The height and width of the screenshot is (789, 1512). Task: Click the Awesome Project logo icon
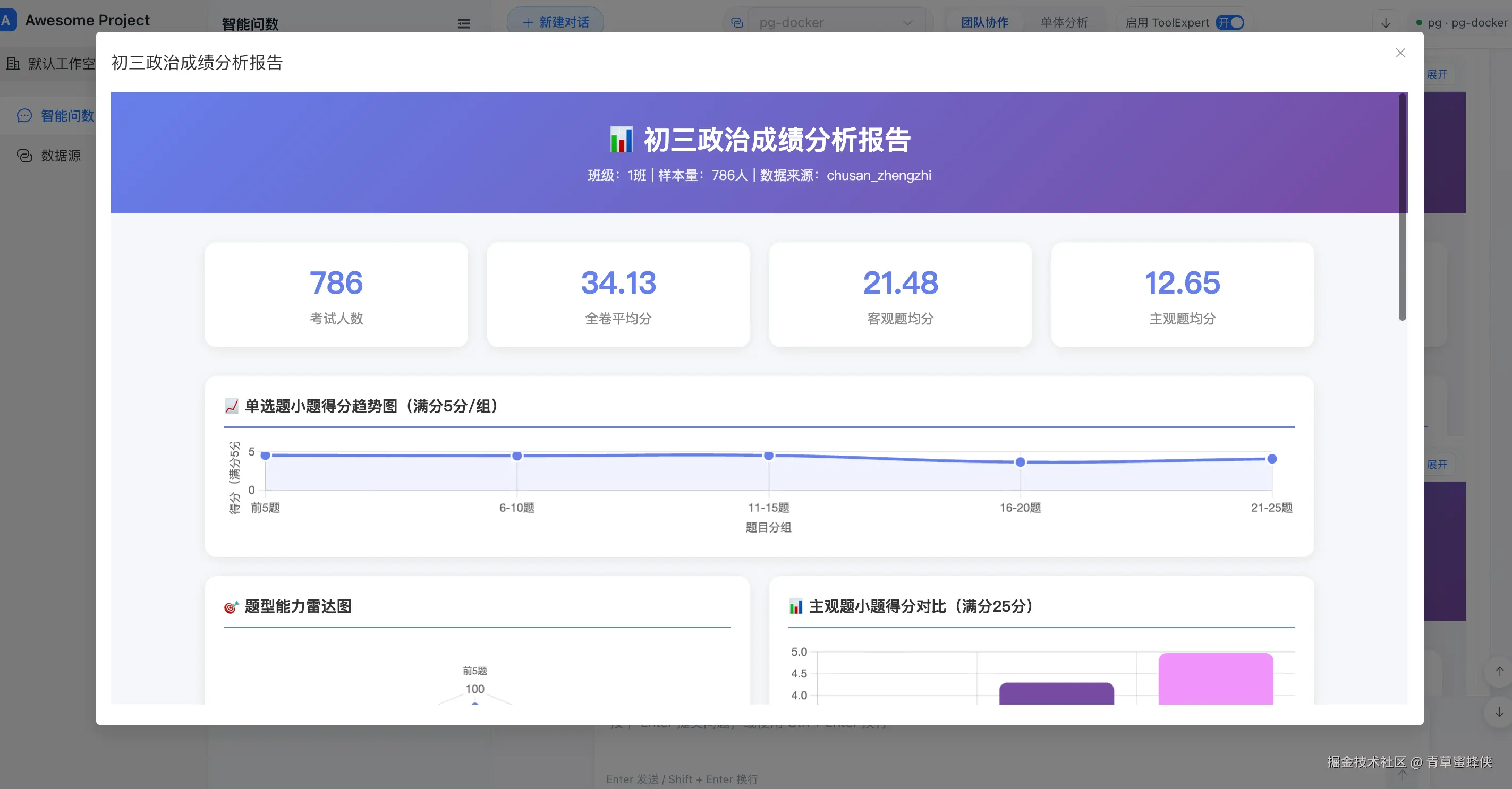tap(6, 20)
